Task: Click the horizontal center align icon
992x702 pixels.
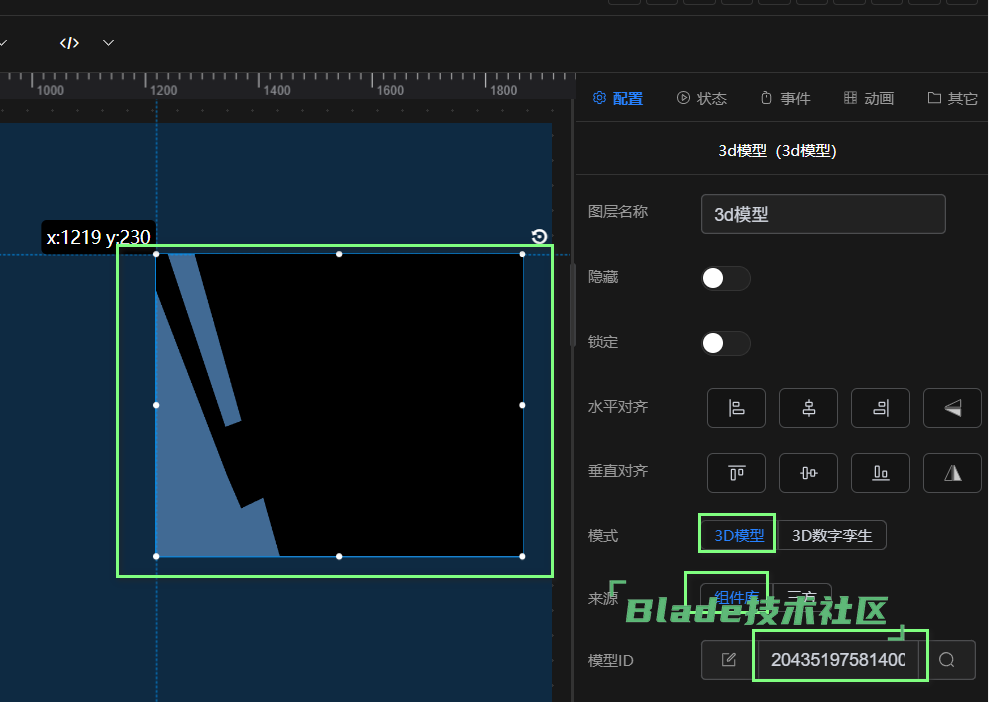Action: pos(808,408)
